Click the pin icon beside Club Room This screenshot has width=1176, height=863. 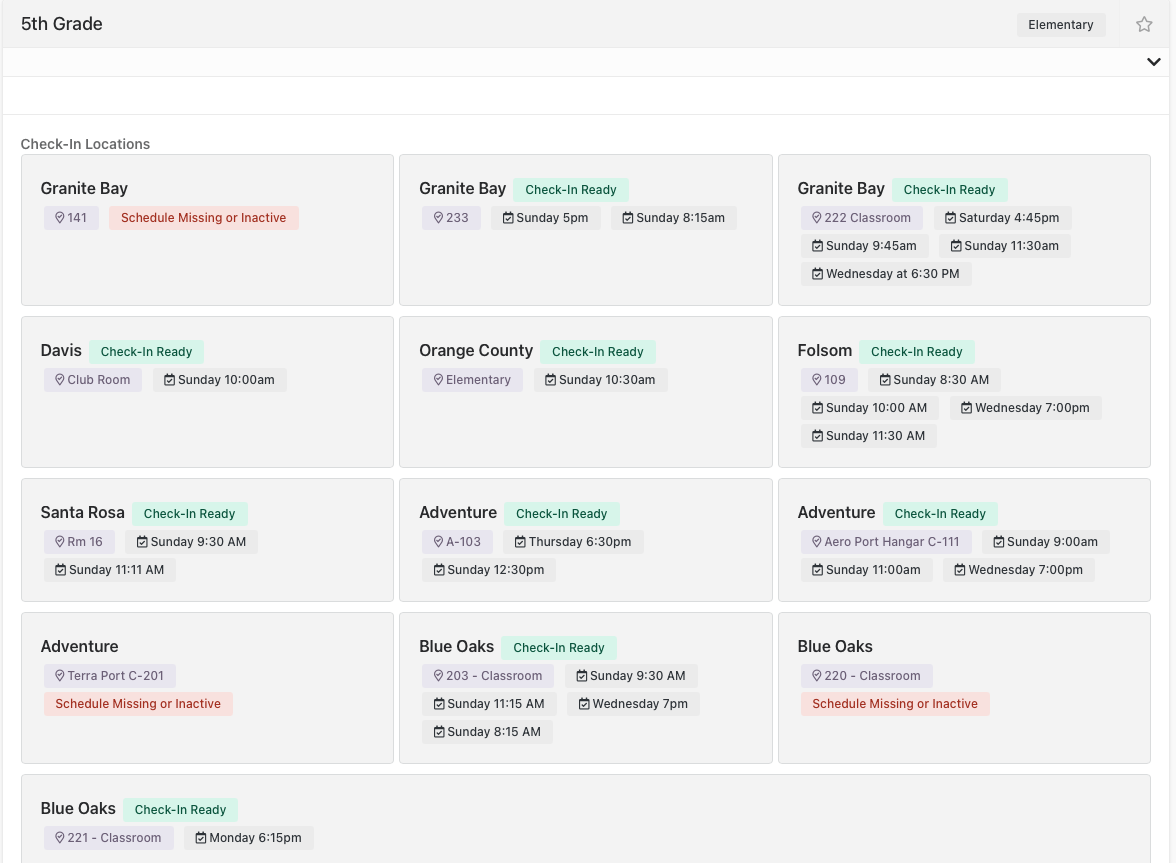pyautogui.click(x=59, y=379)
